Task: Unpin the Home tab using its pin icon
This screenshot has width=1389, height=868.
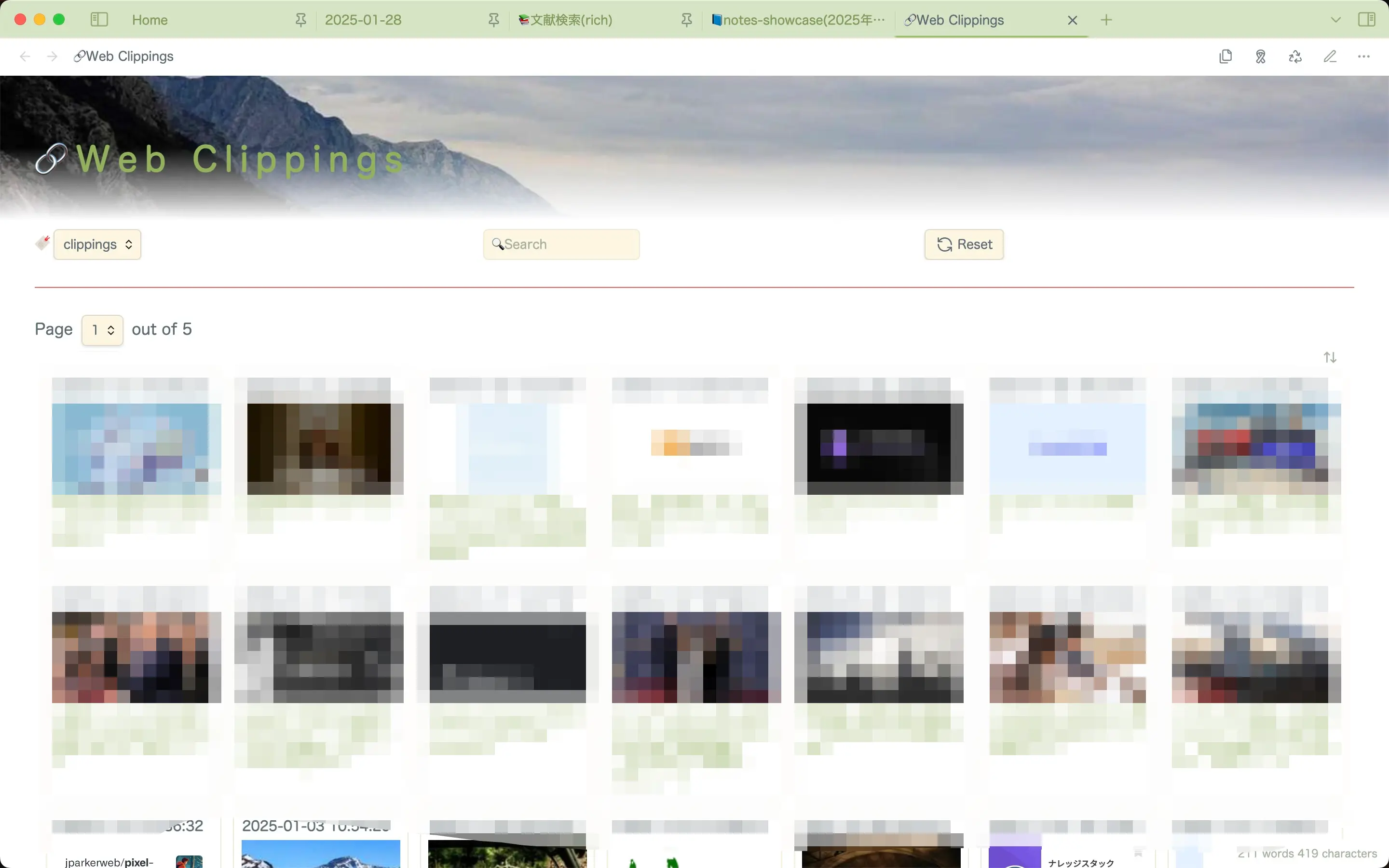Action: coord(301,20)
